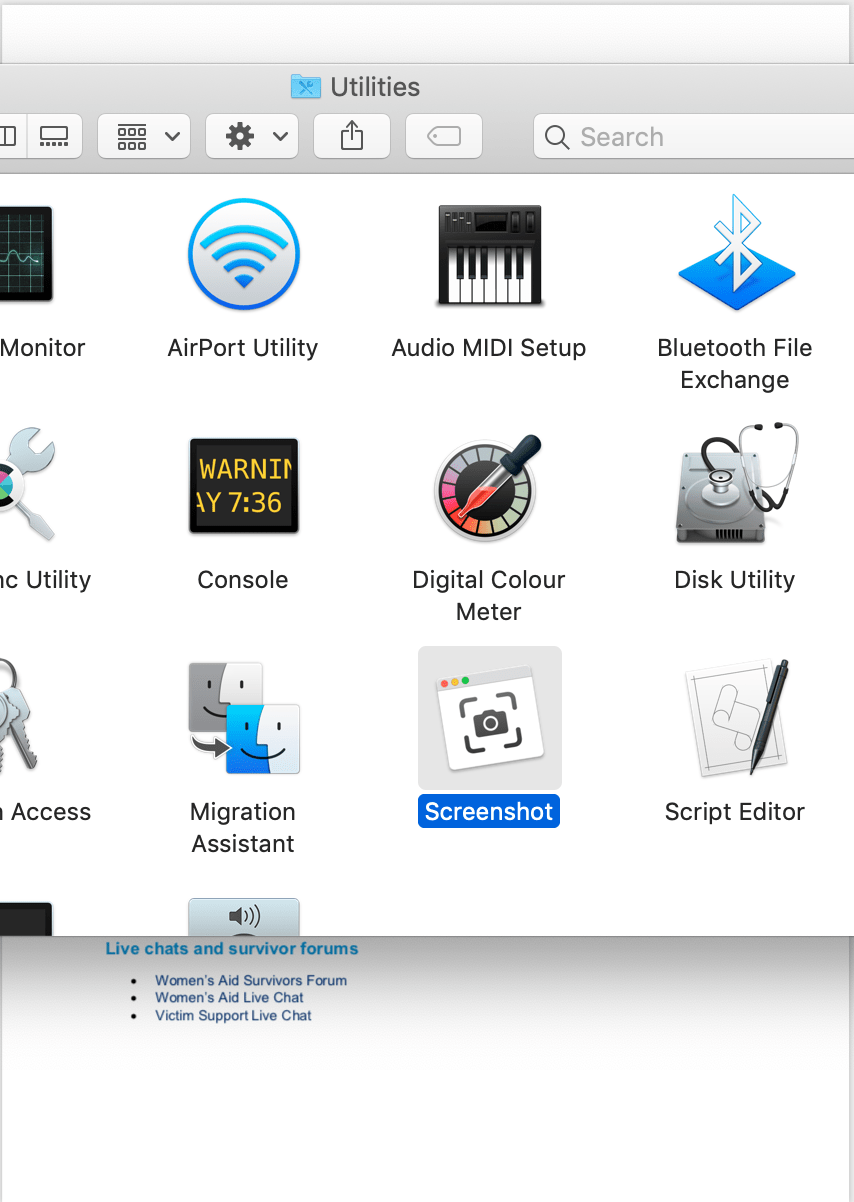Switch to column view button
Screen dimensions: 854x1202
tap(12, 136)
